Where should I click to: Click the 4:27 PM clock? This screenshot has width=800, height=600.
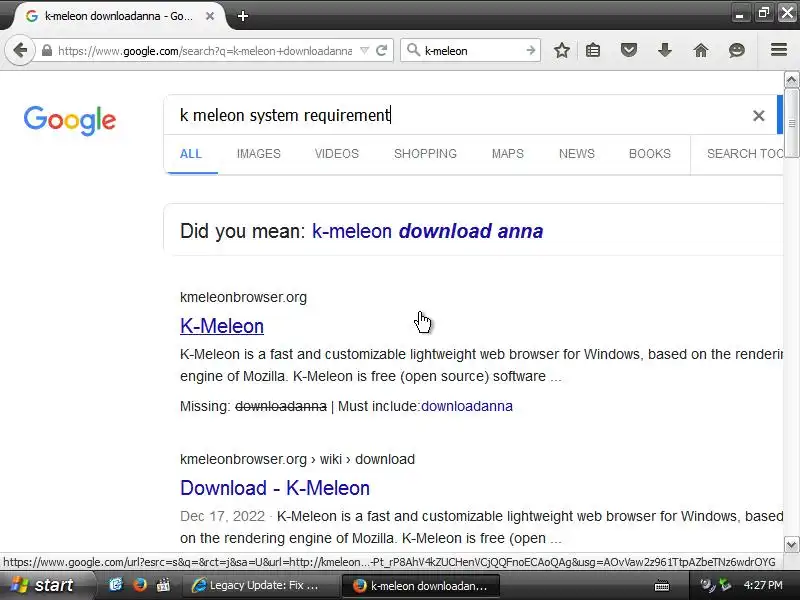763,585
